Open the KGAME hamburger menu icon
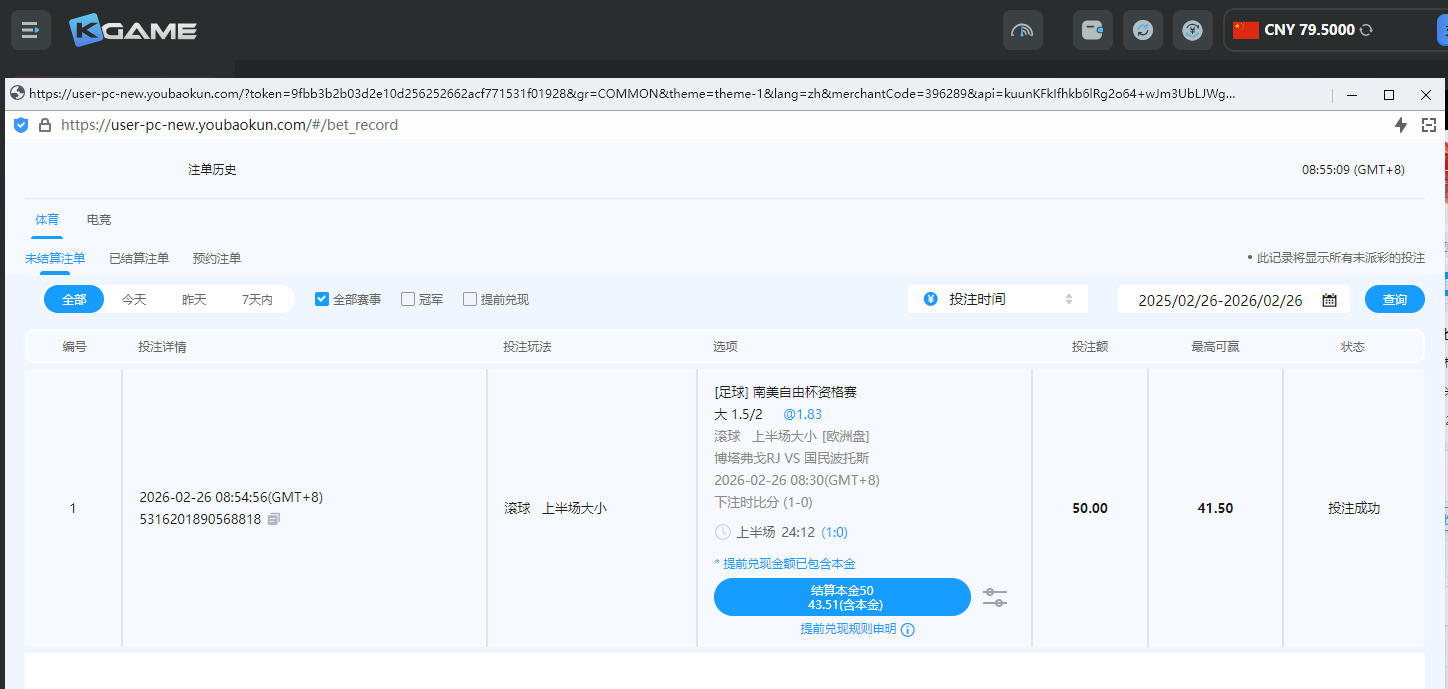 30,30
